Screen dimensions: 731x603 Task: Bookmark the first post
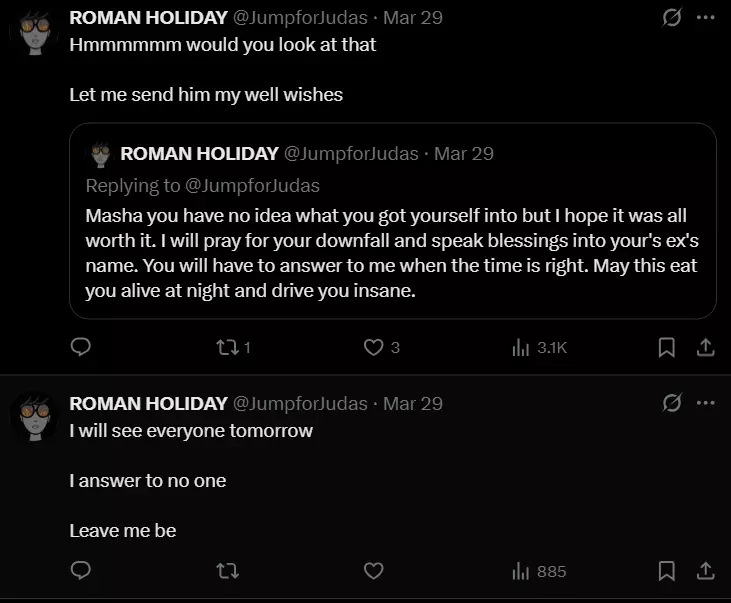point(667,347)
